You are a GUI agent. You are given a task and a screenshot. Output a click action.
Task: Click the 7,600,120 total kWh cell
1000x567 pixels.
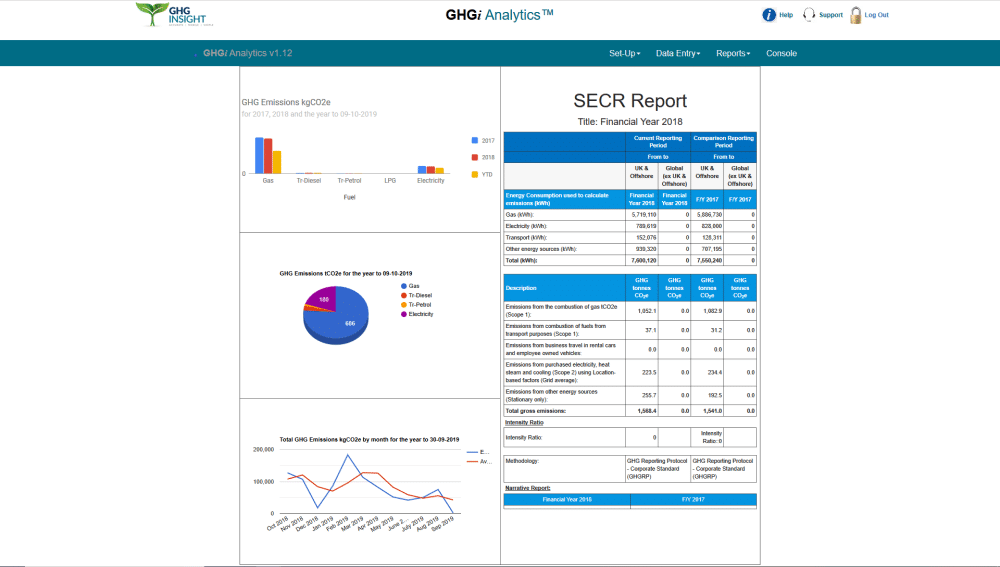pos(642,260)
